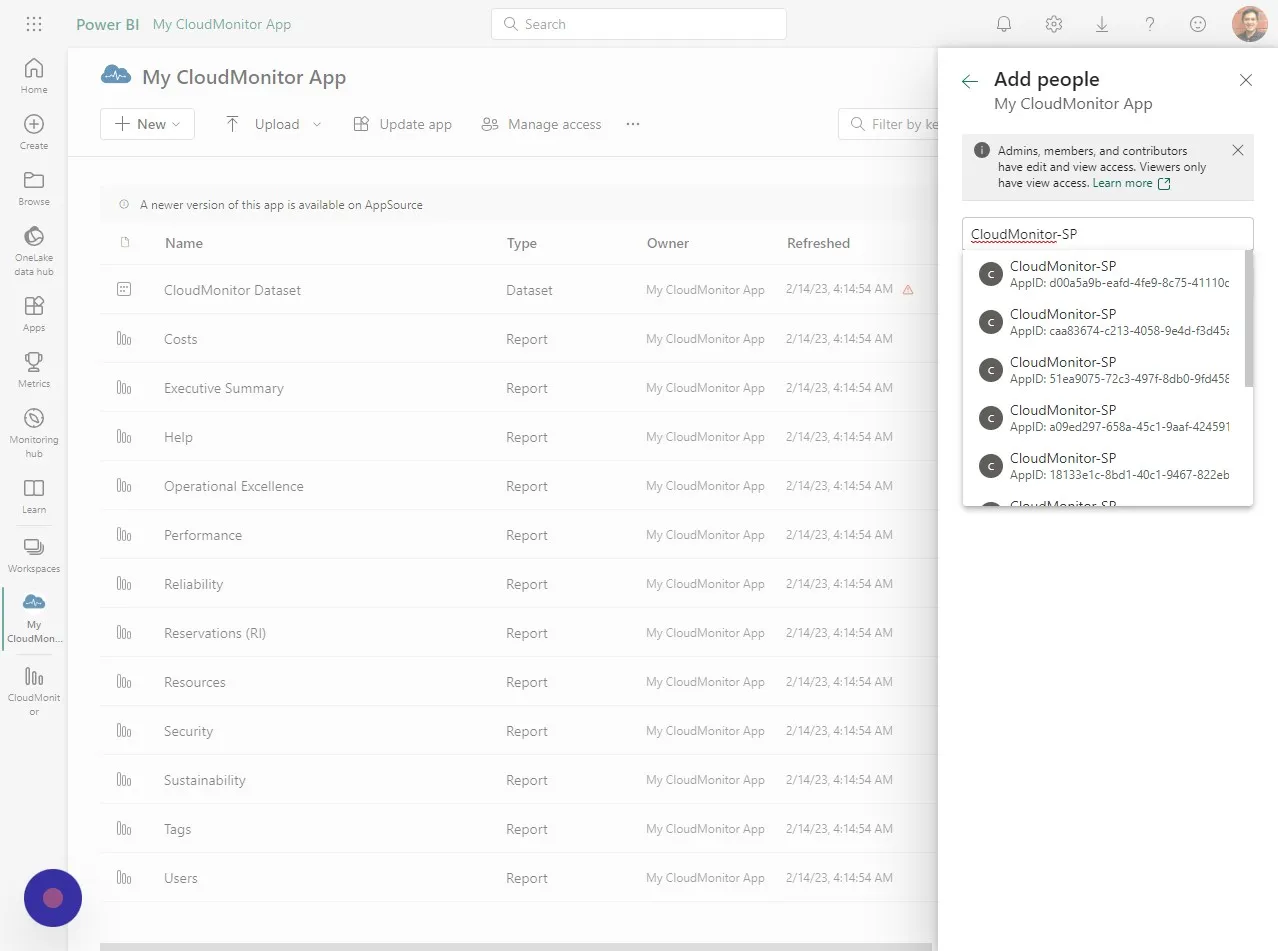Dismiss the access info banner
Screen dimensions: 1278x951
click(x=1238, y=150)
